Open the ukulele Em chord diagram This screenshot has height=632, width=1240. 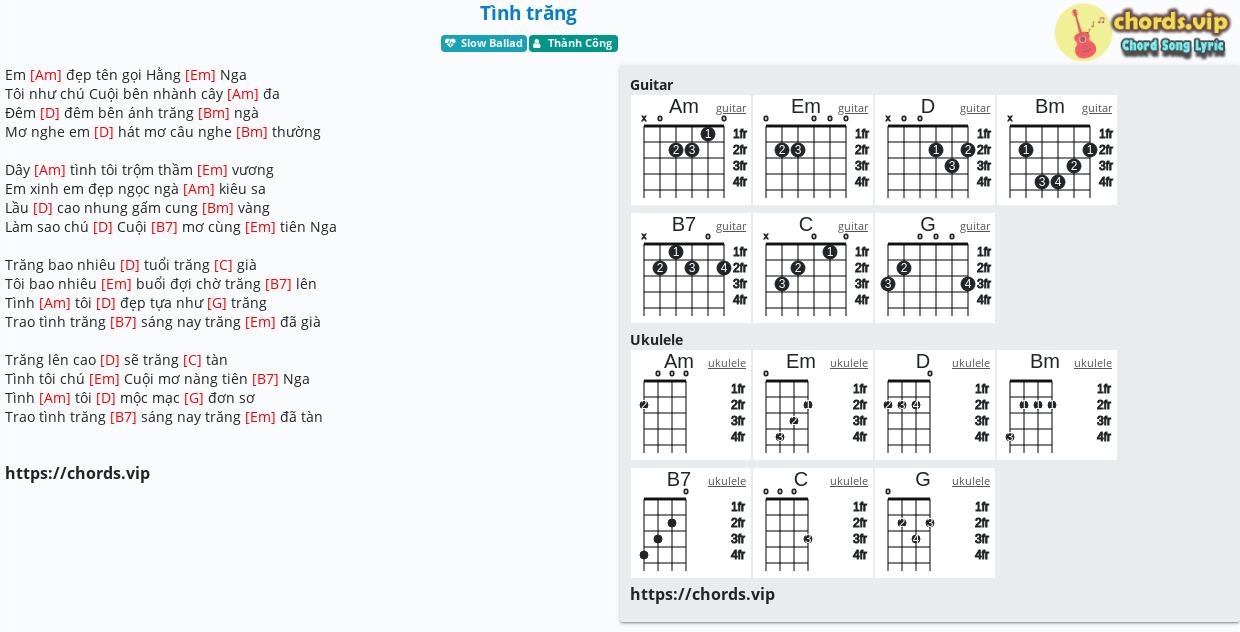pyautogui.click(x=813, y=405)
